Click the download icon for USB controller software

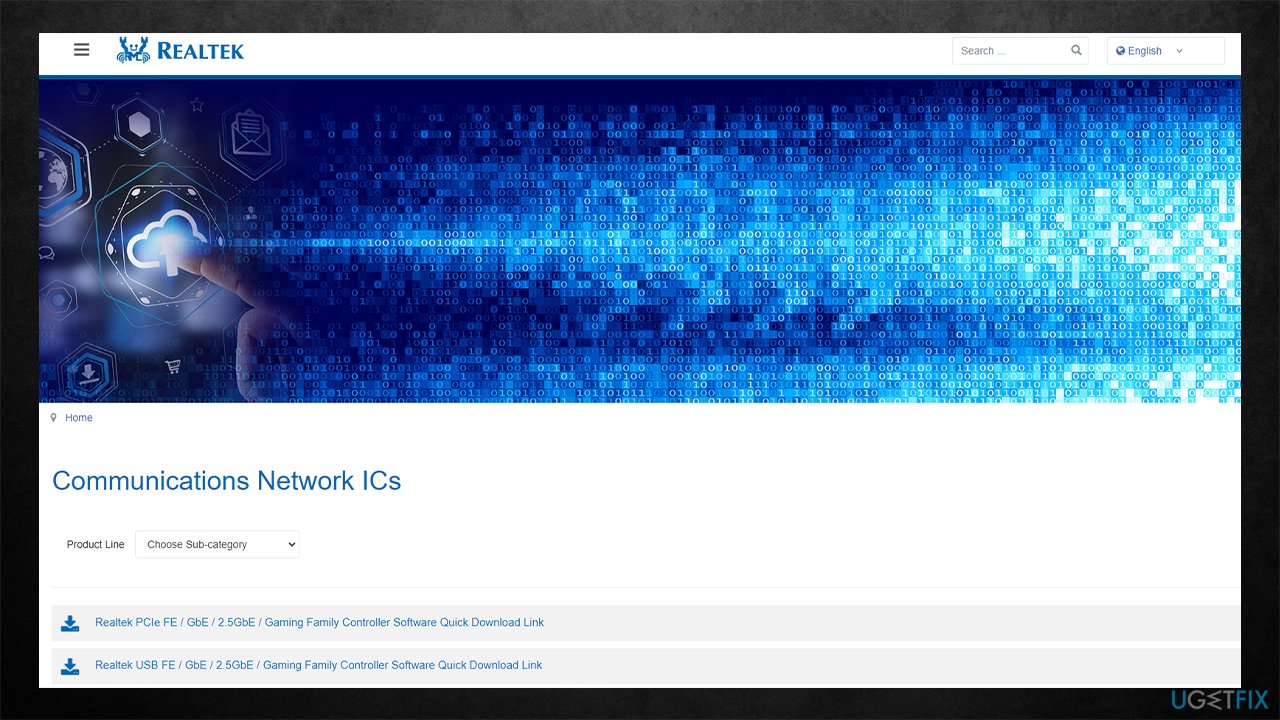[69, 665]
